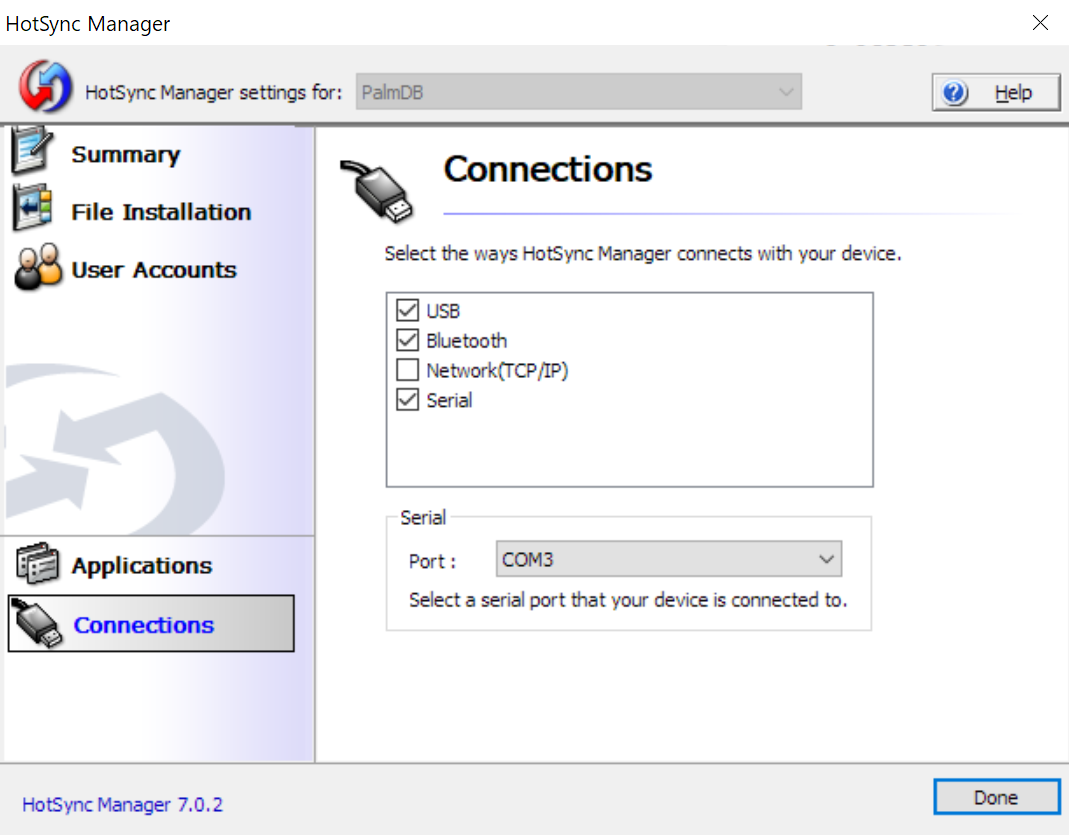Click the Done button
1069x835 pixels.
pyautogui.click(x=996, y=796)
